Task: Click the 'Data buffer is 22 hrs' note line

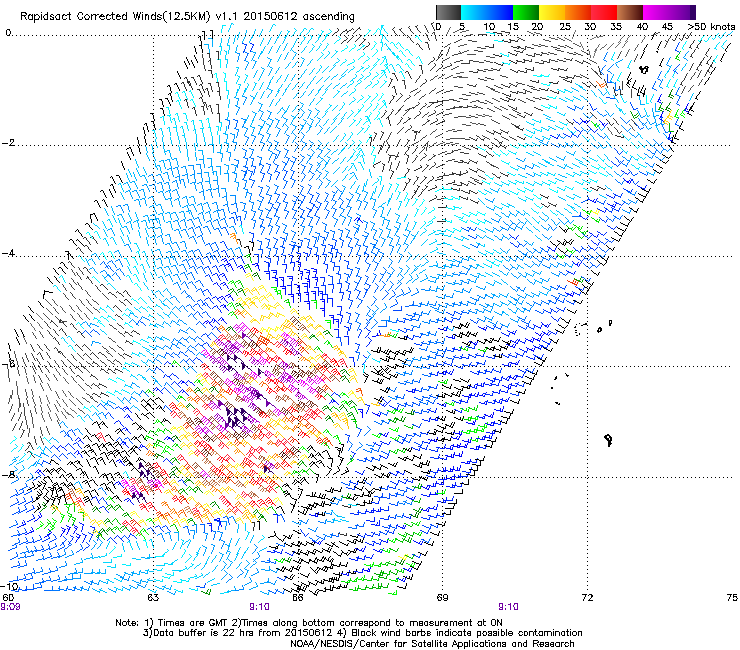Action: pos(362,633)
